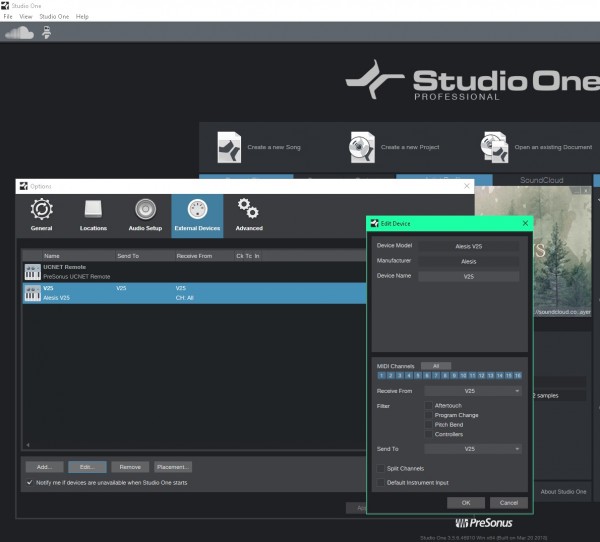The width and height of the screenshot is (600, 542).
Task: Click the Device Model Alesis V25 field
Action: pos(469,246)
